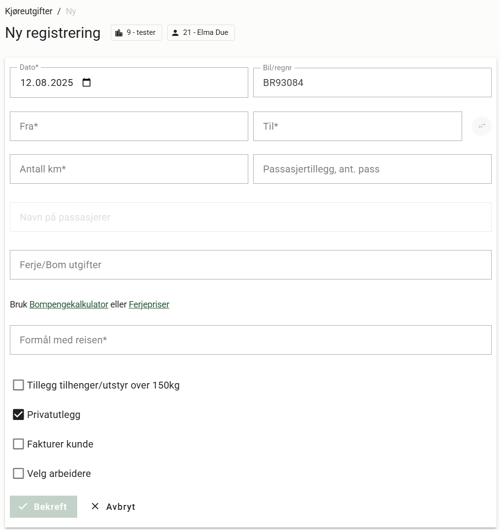Tick the Fakturer kunde checkbox
Screen dimensions: 500x530
point(18,444)
